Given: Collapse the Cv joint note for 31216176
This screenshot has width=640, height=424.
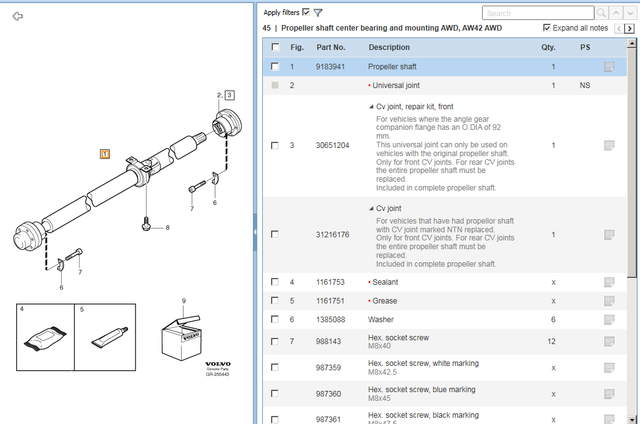Looking at the screenshot, I should pos(371,207).
